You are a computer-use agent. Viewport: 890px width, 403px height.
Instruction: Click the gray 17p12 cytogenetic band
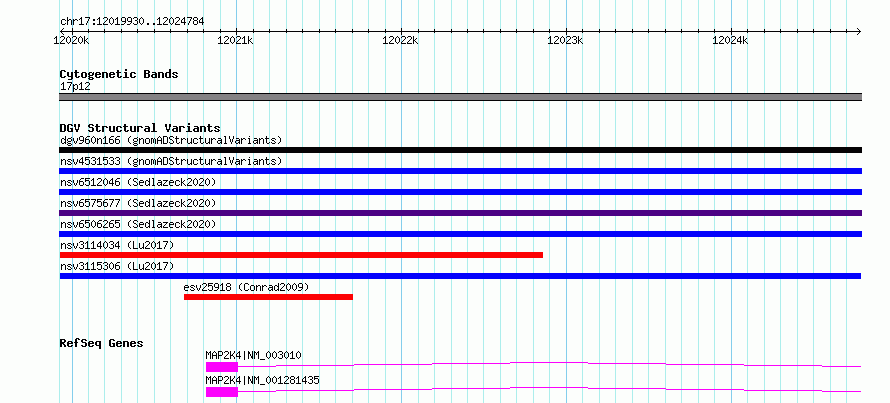(x=460, y=97)
